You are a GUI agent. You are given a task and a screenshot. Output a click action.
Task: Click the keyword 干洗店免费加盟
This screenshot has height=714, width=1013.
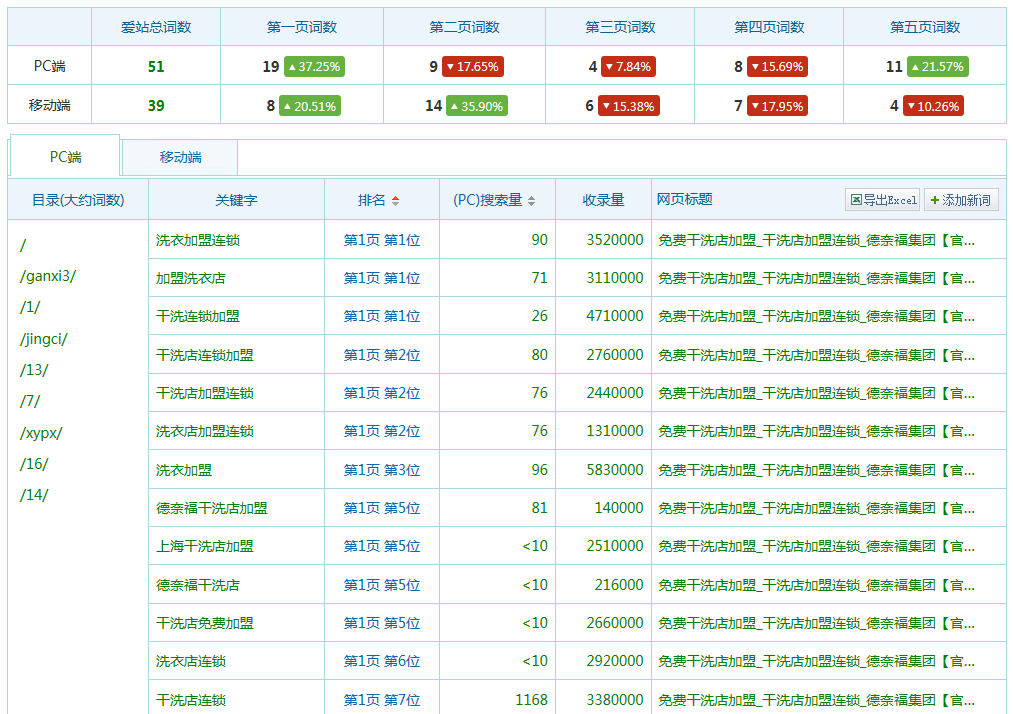pos(205,623)
